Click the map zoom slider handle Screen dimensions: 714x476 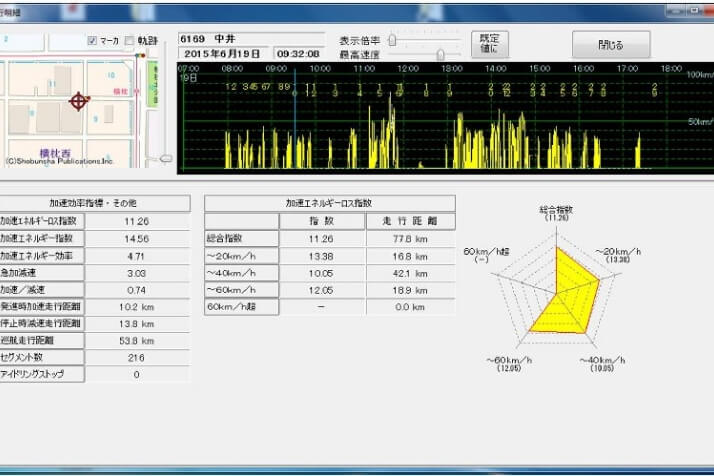point(166,159)
